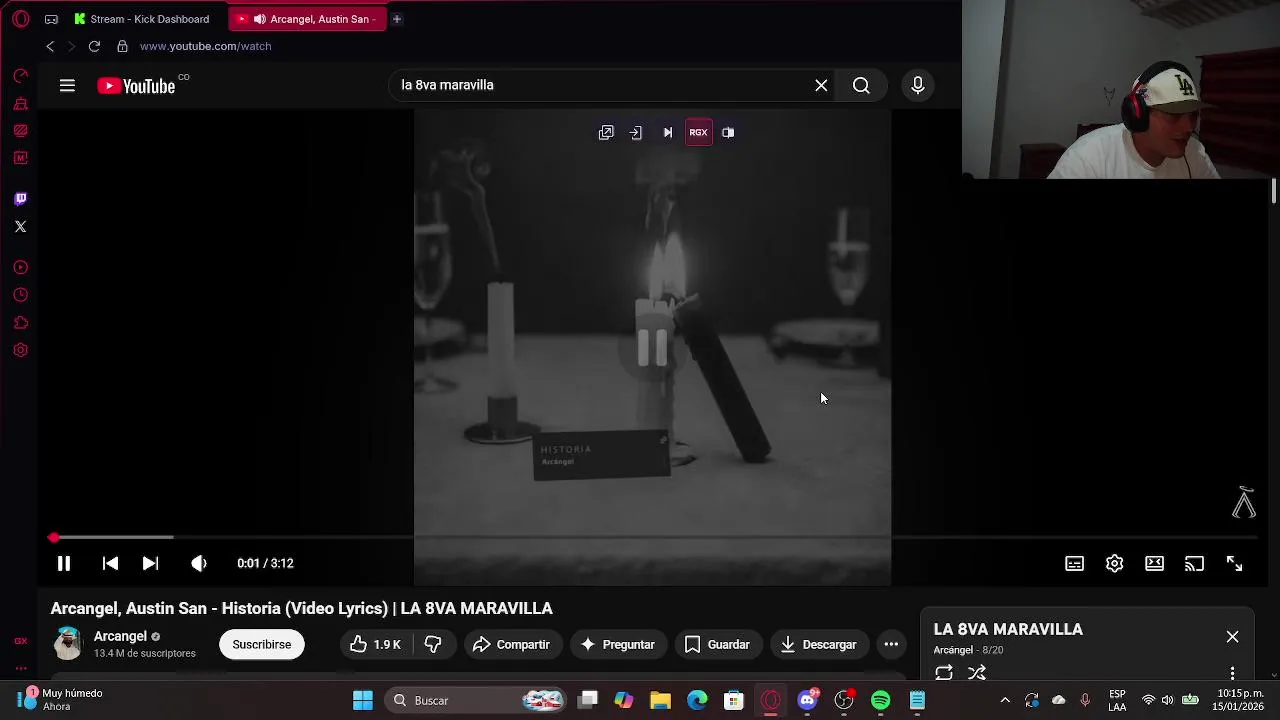Open Spotify from the taskbar
Image resolution: width=1280 pixels, height=720 pixels.
pos(880,700)
